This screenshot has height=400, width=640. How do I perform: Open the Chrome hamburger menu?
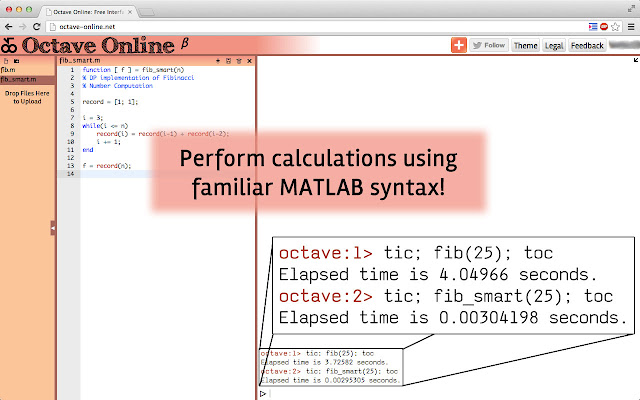click(x=631, y=27)
